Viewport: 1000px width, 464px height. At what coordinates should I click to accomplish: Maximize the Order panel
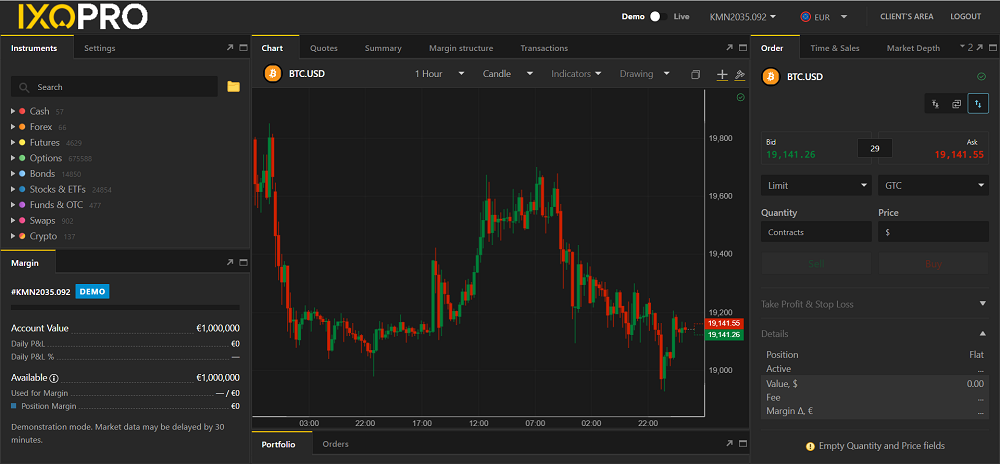coord(992,48)
